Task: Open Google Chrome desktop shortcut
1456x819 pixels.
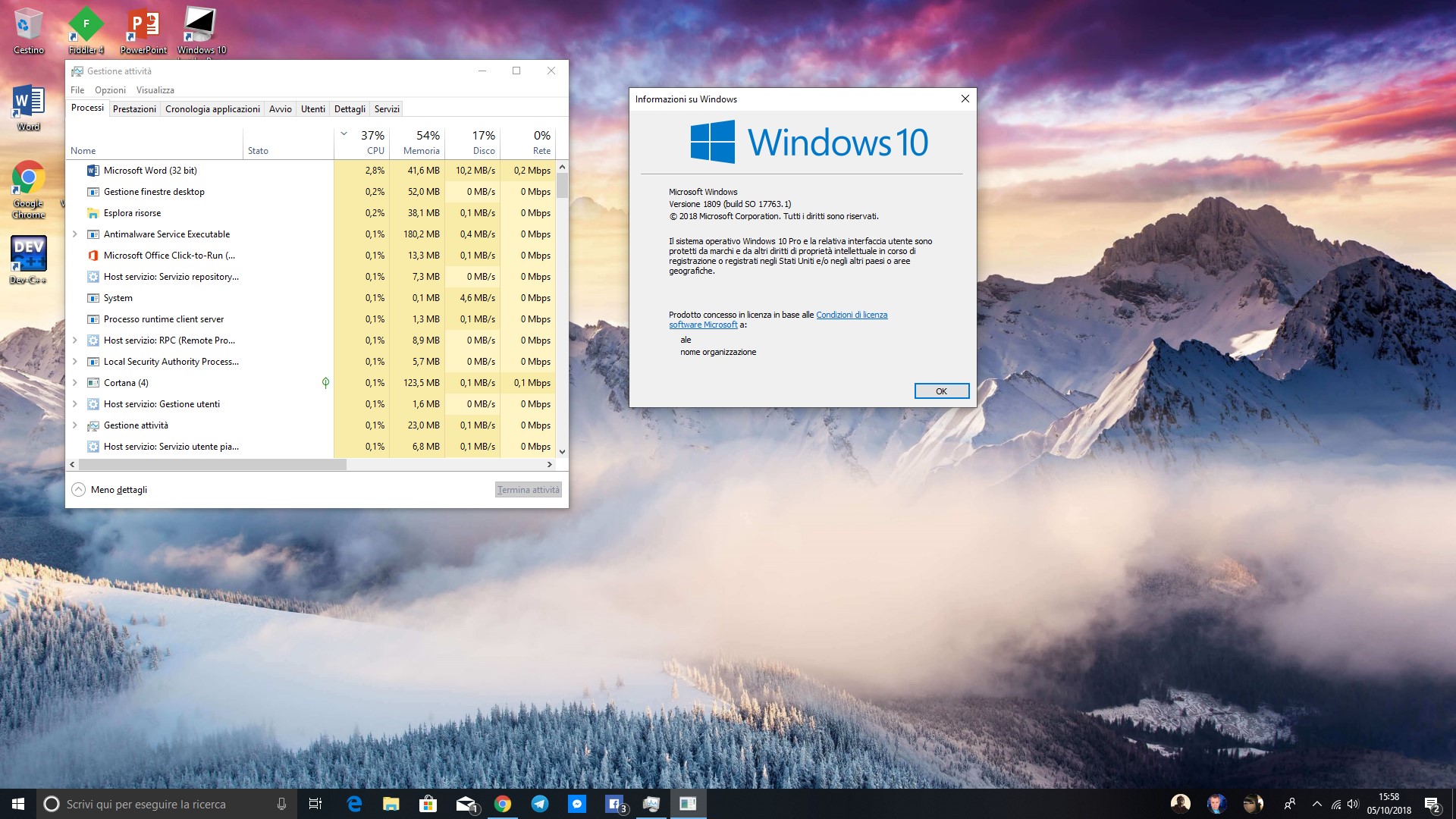Action: 28,190
